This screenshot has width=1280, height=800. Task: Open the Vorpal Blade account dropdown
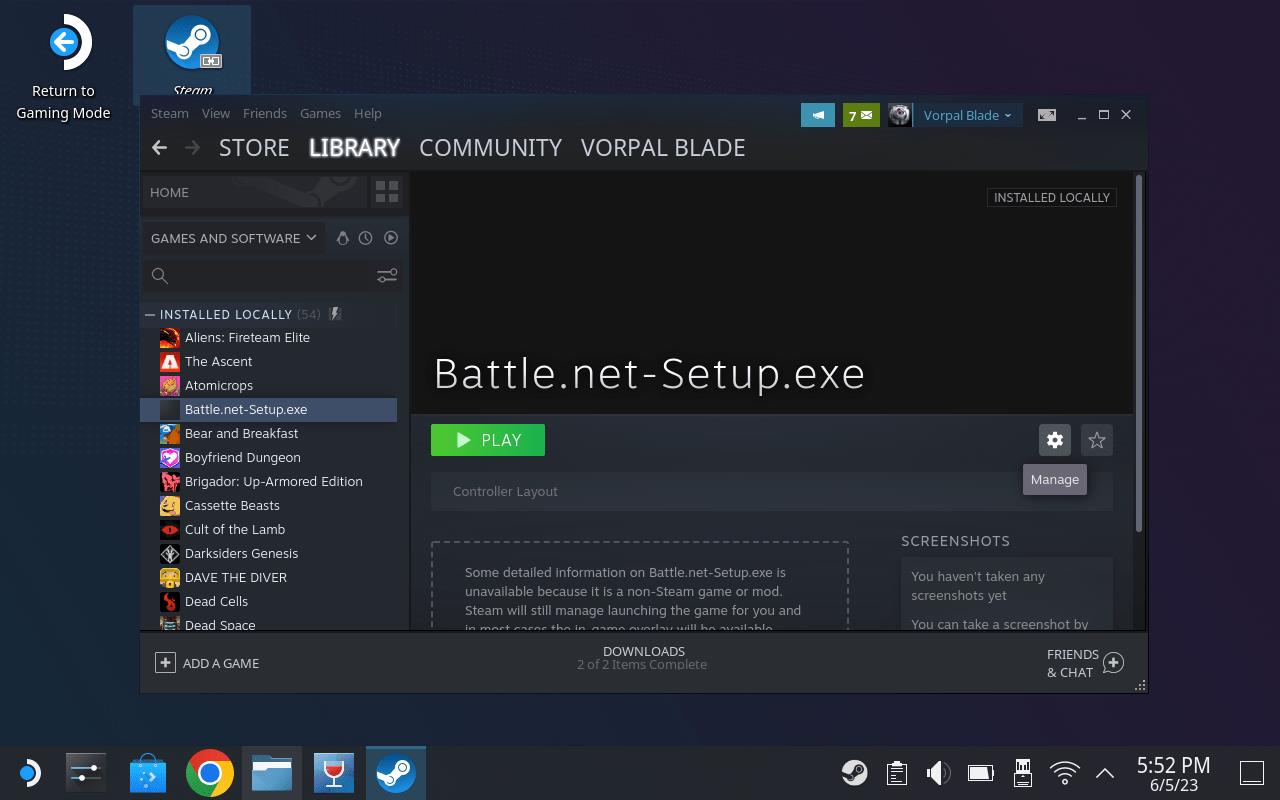[966, 115]
